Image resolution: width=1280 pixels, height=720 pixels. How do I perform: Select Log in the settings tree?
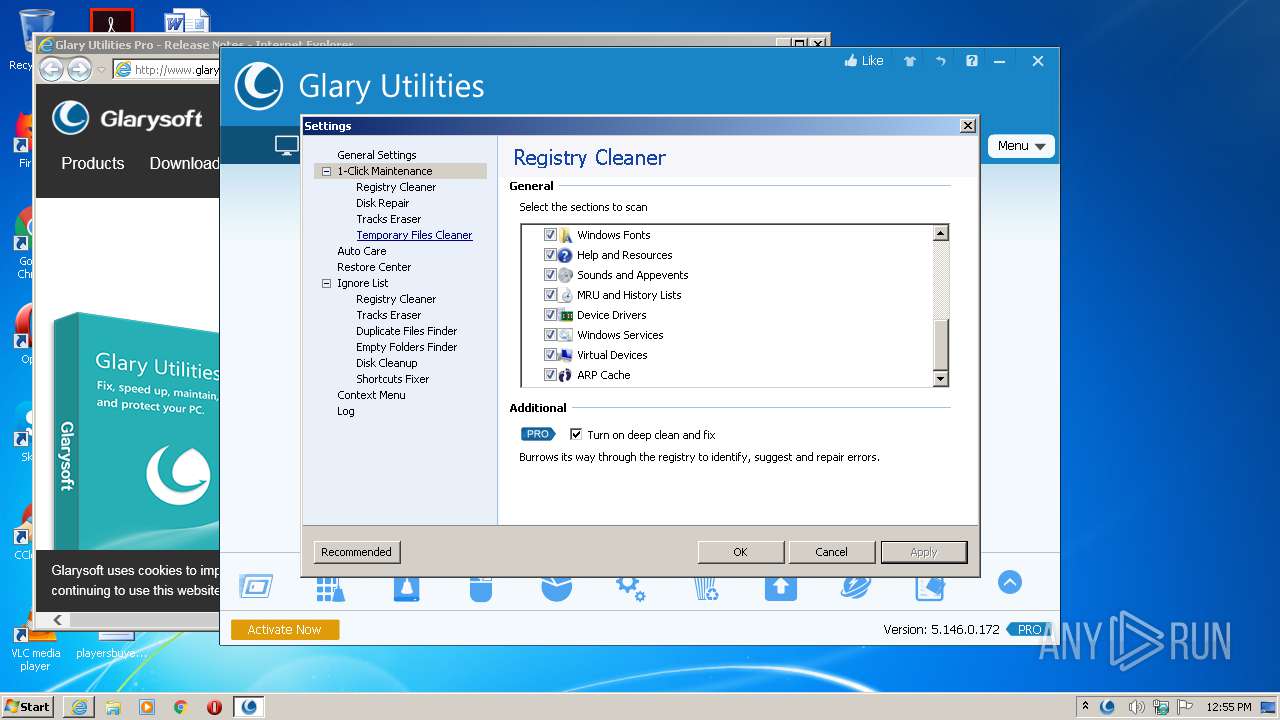click(346, 411)
